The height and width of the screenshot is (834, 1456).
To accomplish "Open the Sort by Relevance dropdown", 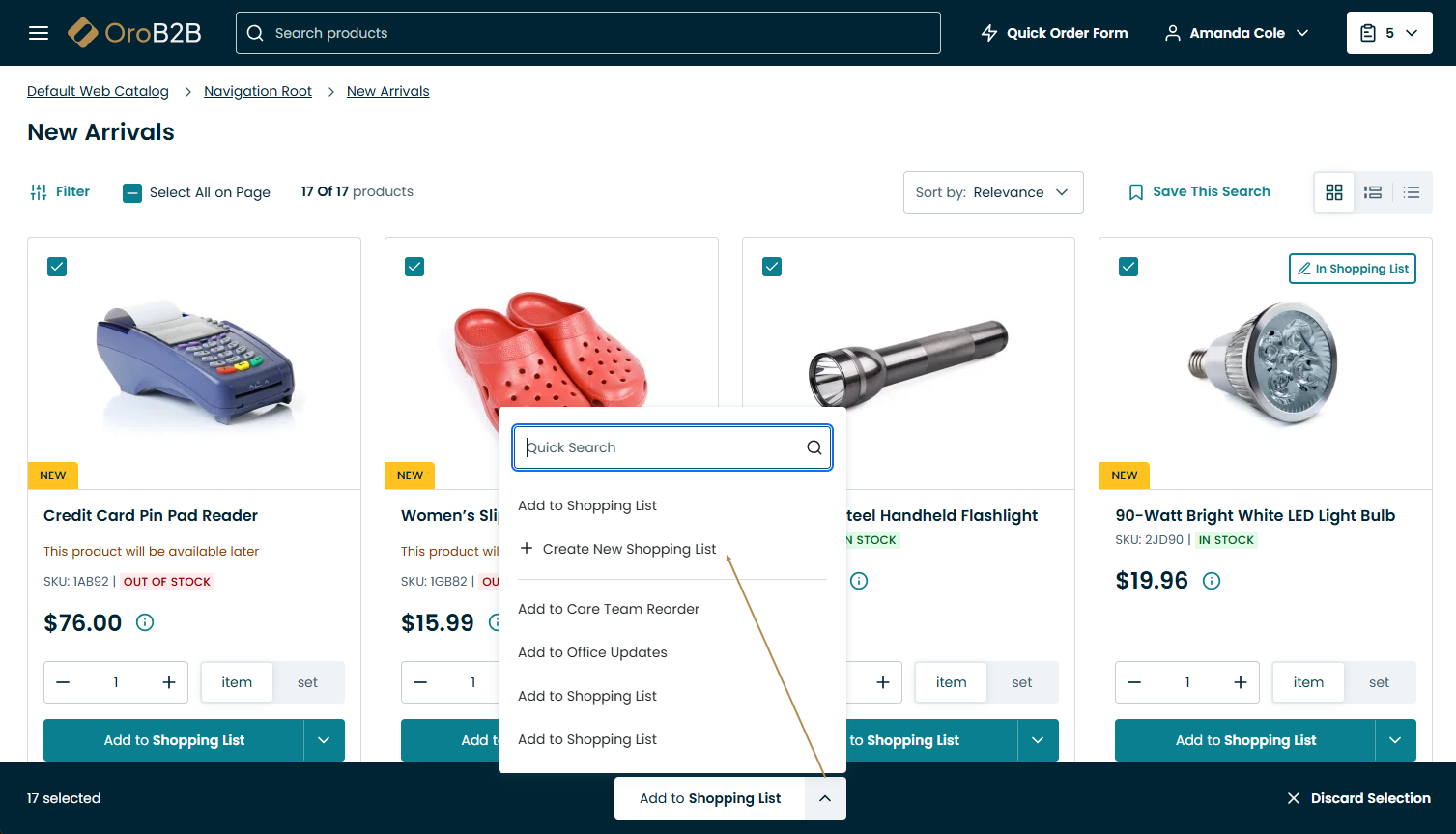I will pos(992,192).
